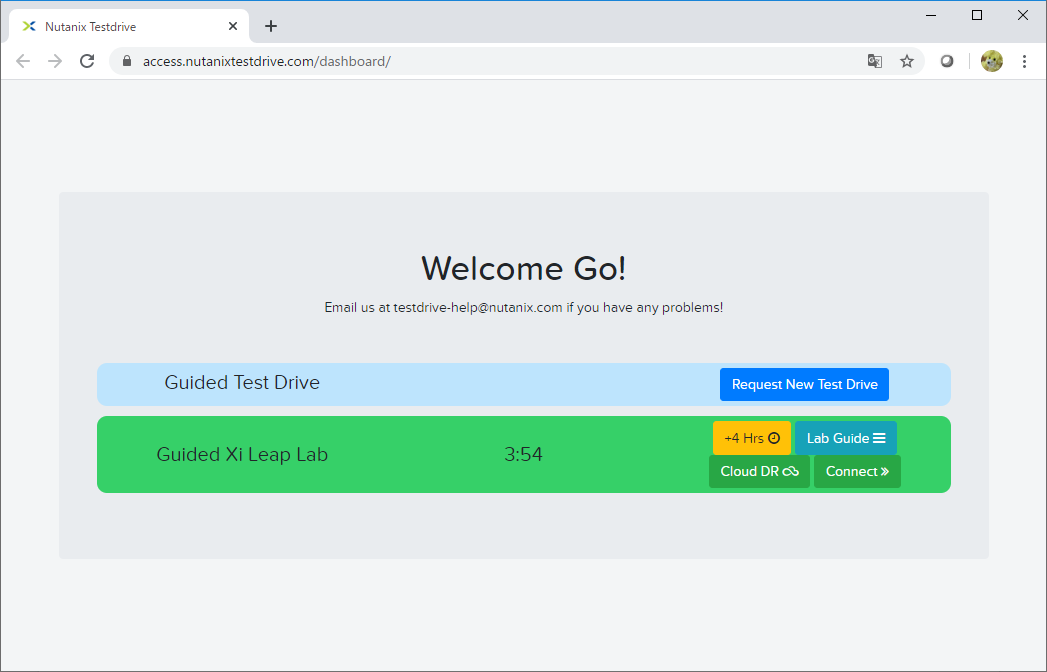
Task: Click Request New Test Drive button
Action: 804,384
